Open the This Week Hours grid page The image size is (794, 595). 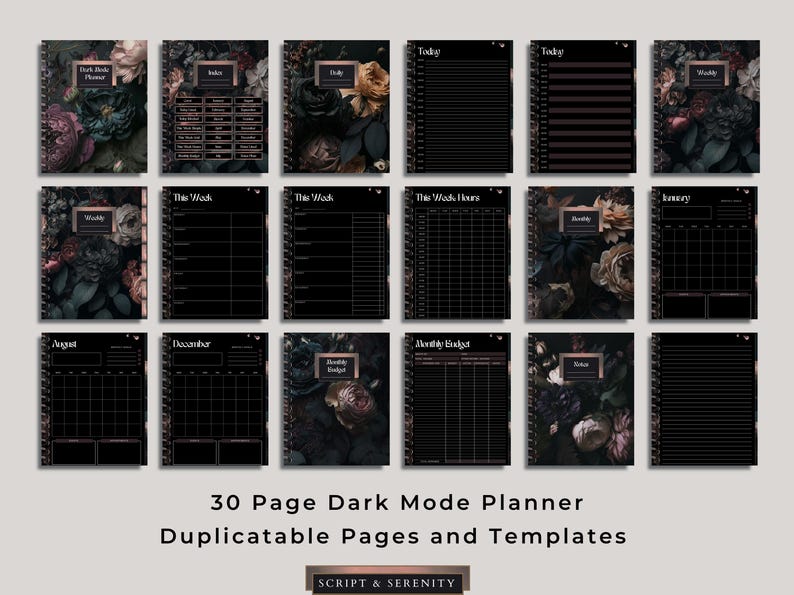(x=457, y=253)
